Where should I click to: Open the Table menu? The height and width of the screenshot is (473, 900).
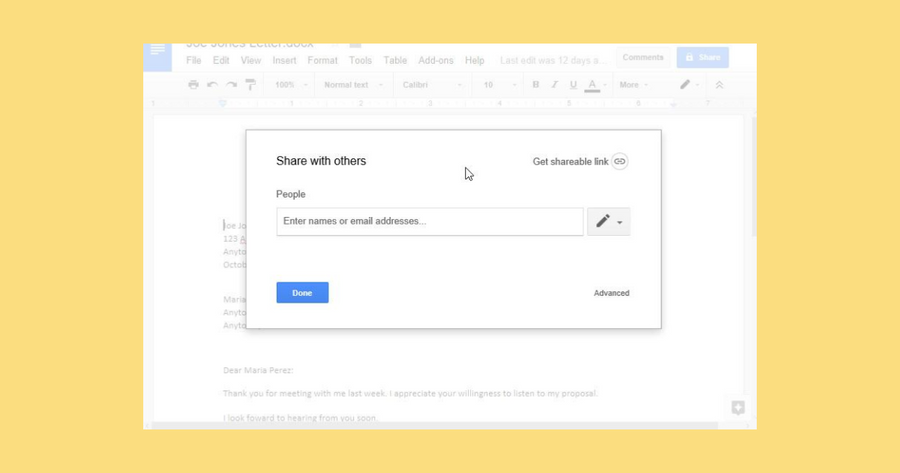point(395,60)
